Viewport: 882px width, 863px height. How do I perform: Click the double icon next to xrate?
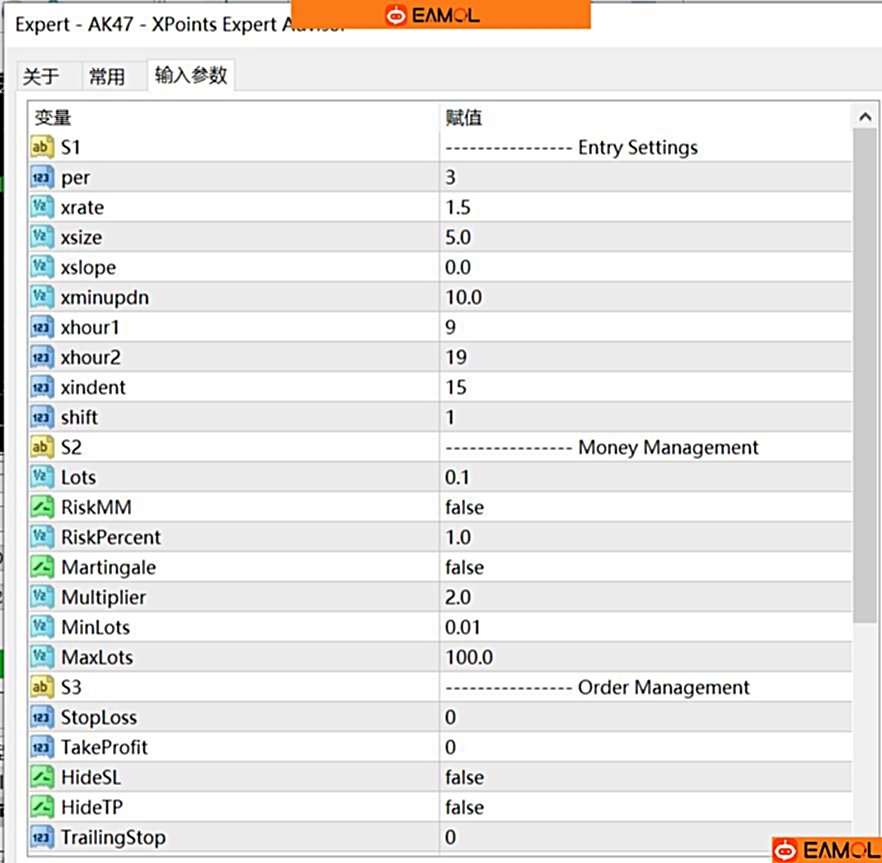point(42,208)
